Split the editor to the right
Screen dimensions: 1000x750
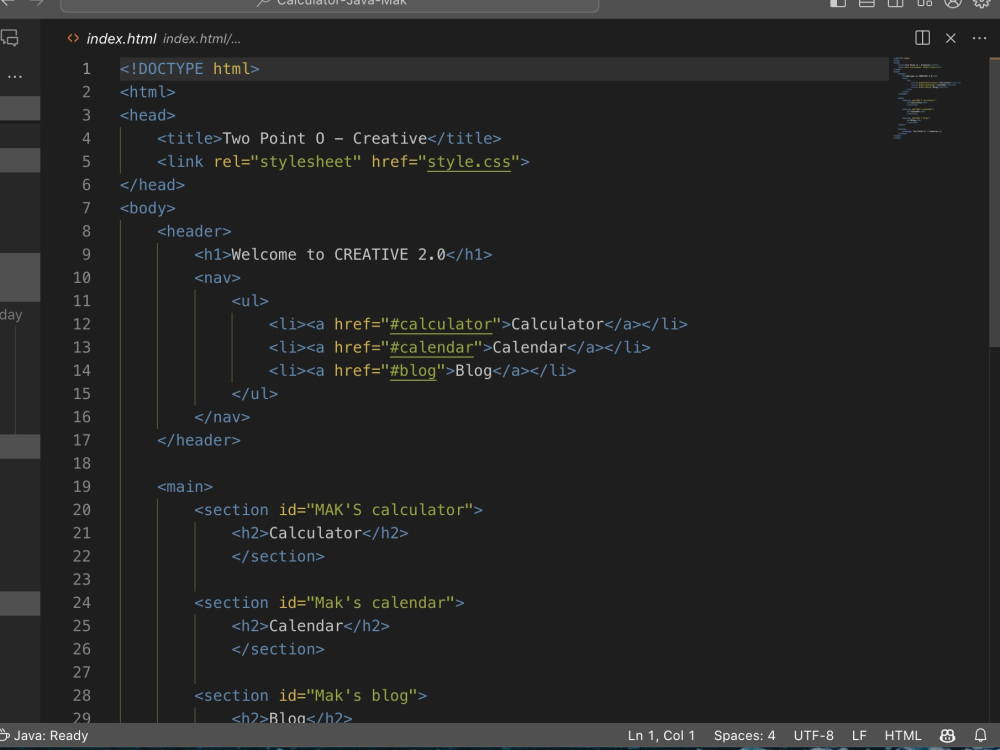tap(922, 38)
